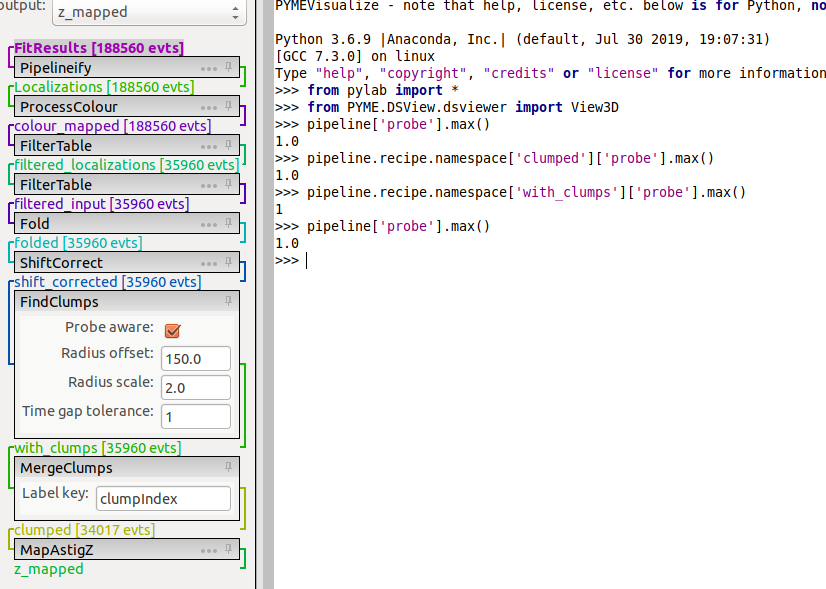Open the z_mapped output dropdown
Viewport: 826px width, 589px height.
tap(149, 12)
